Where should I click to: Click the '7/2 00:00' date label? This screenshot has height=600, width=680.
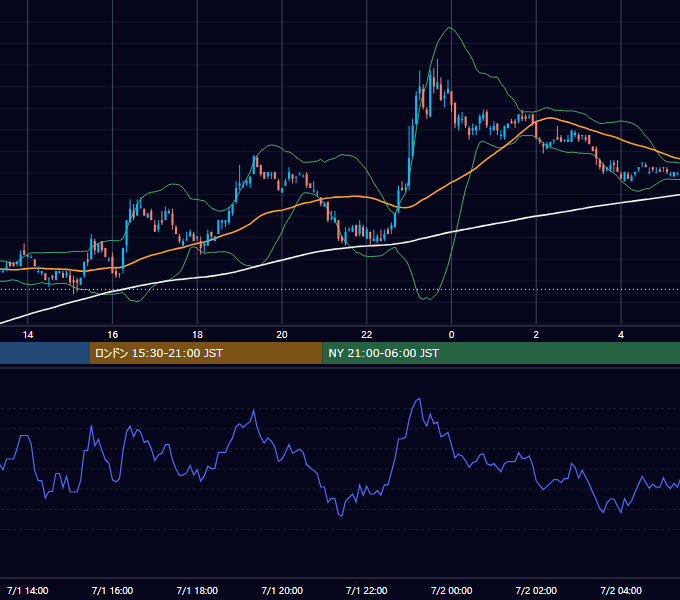451,590
